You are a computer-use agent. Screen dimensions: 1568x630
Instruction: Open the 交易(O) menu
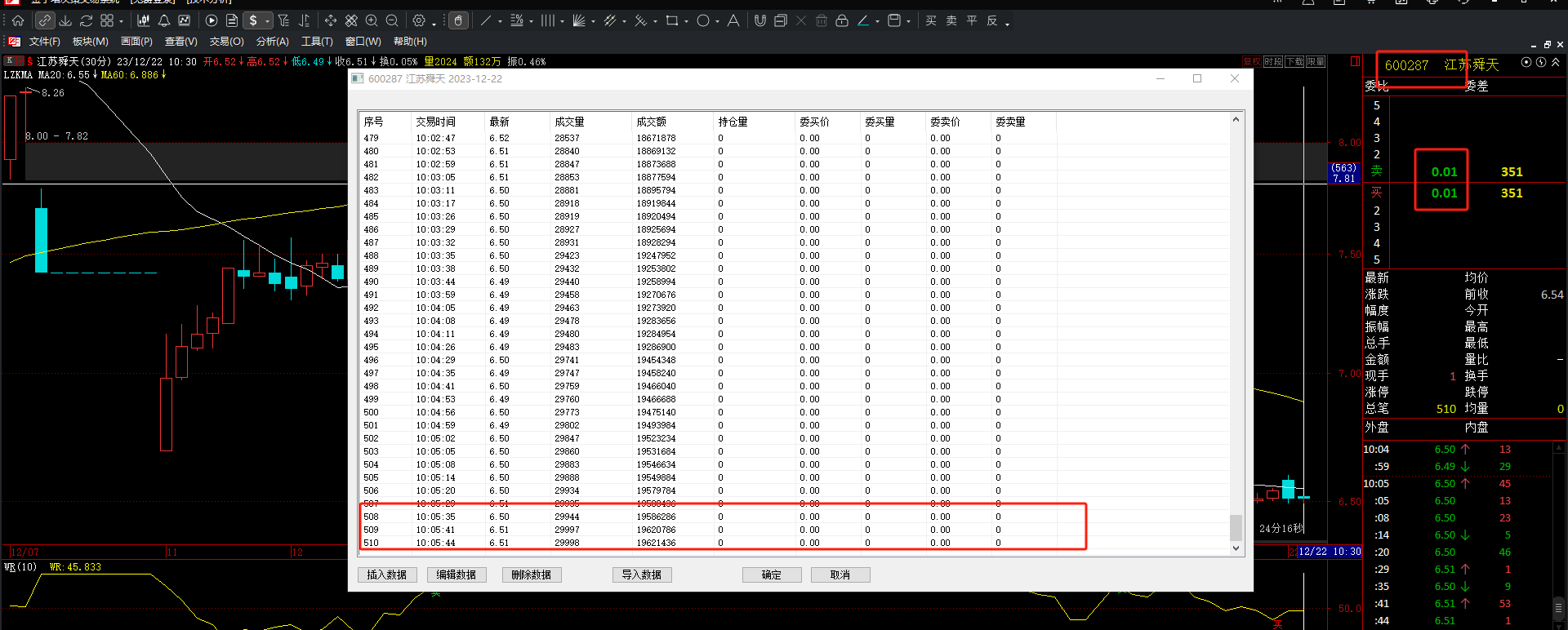(x=226, y=42)
